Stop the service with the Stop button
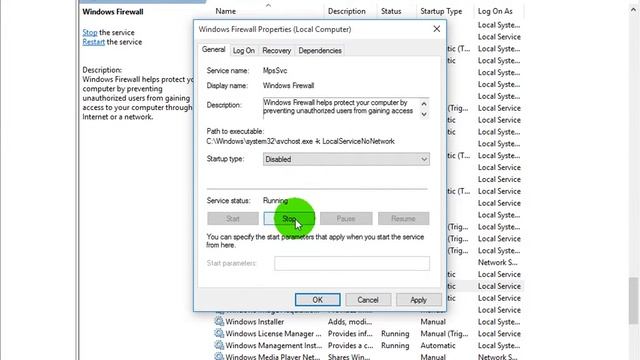The width and height of the screenshot is (640, 360). 289,219
